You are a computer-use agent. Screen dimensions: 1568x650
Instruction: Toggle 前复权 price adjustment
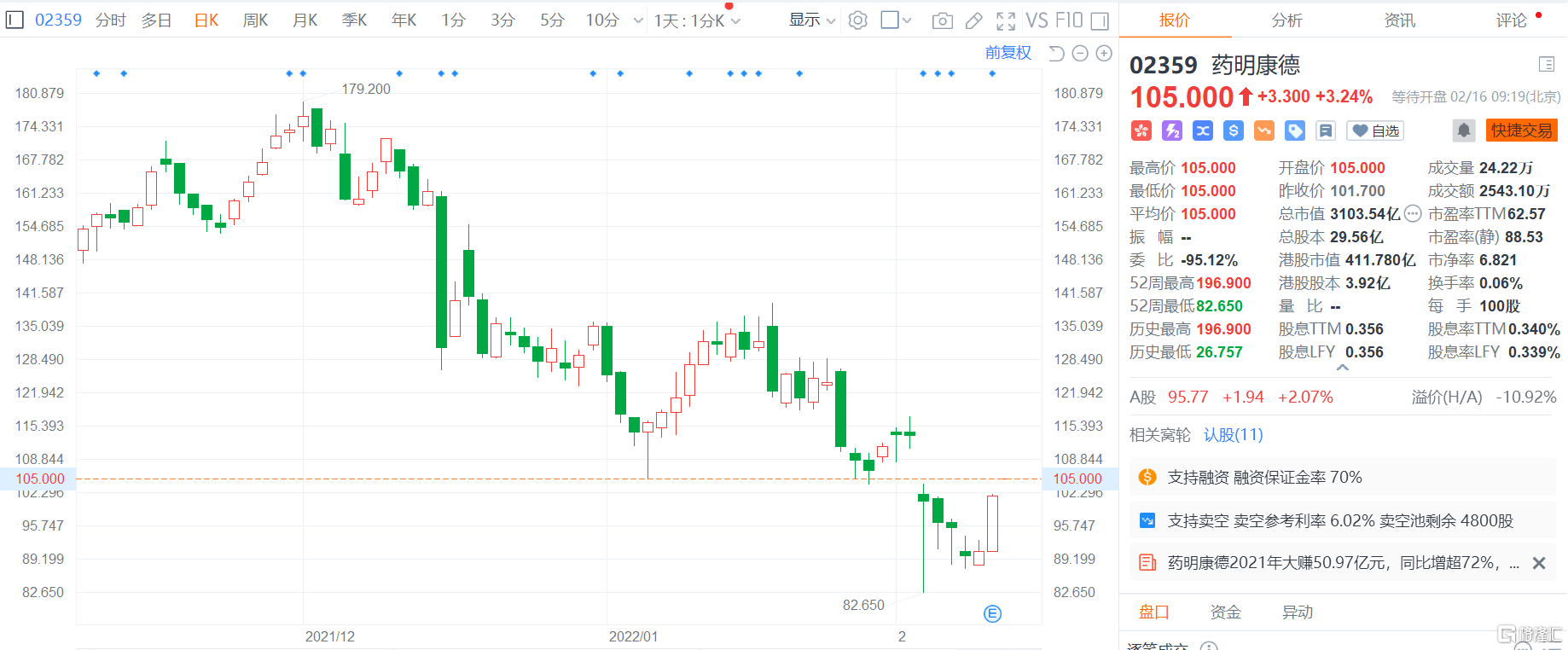pyautogui.click(x=1008, y=53)
